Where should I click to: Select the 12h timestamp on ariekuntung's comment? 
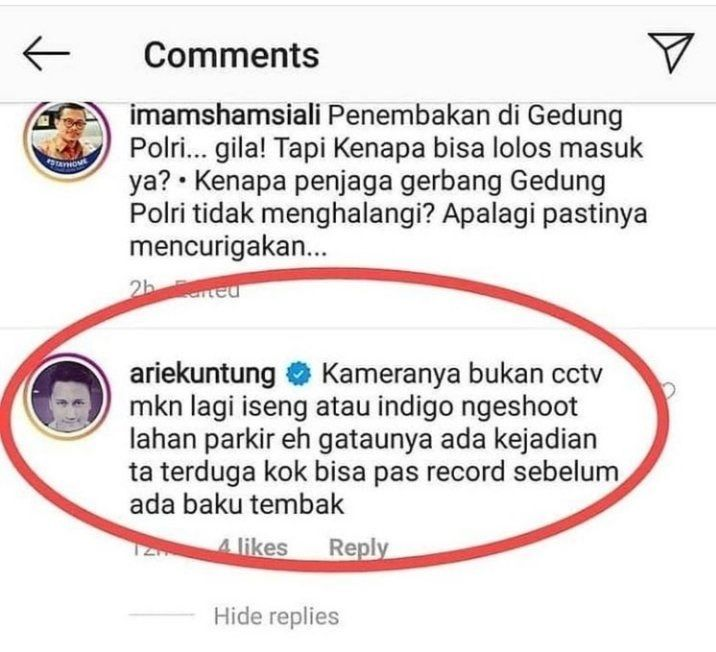[147, 547]
